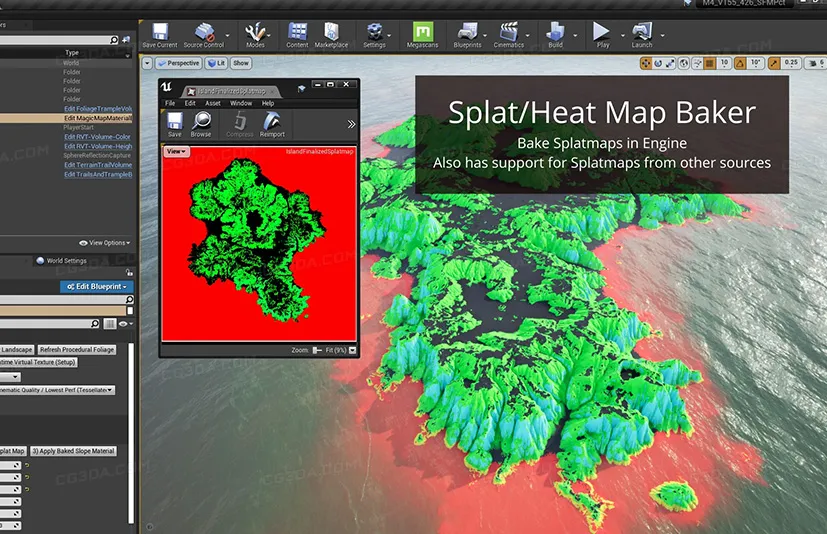Screen dimensions: 827x534
Task: Open the Blueprints toolbar icon
Action: click(467, 35)
